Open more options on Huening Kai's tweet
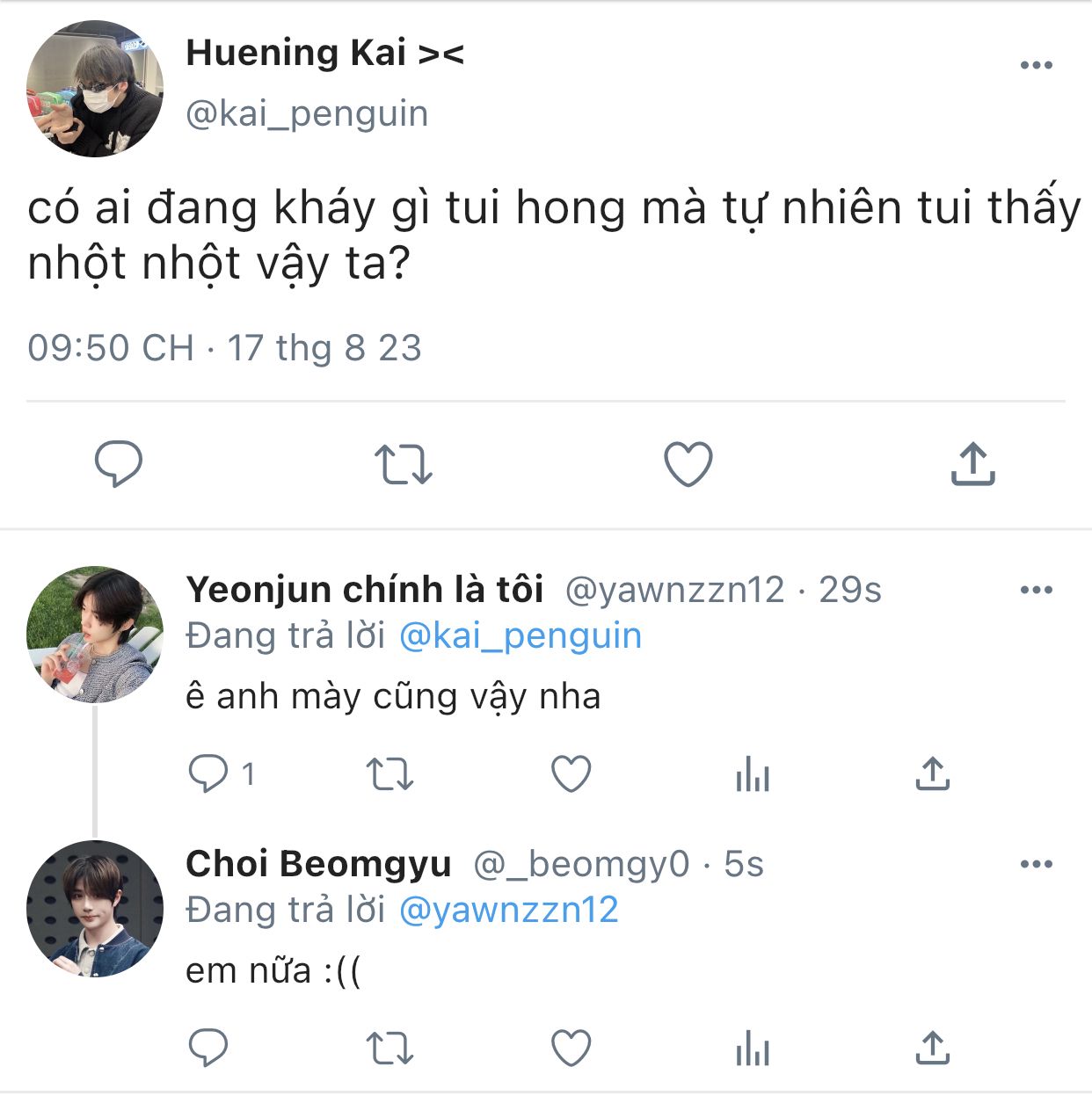The width and height of the screenshot is (1092, 1096). tap(1037, 65)
